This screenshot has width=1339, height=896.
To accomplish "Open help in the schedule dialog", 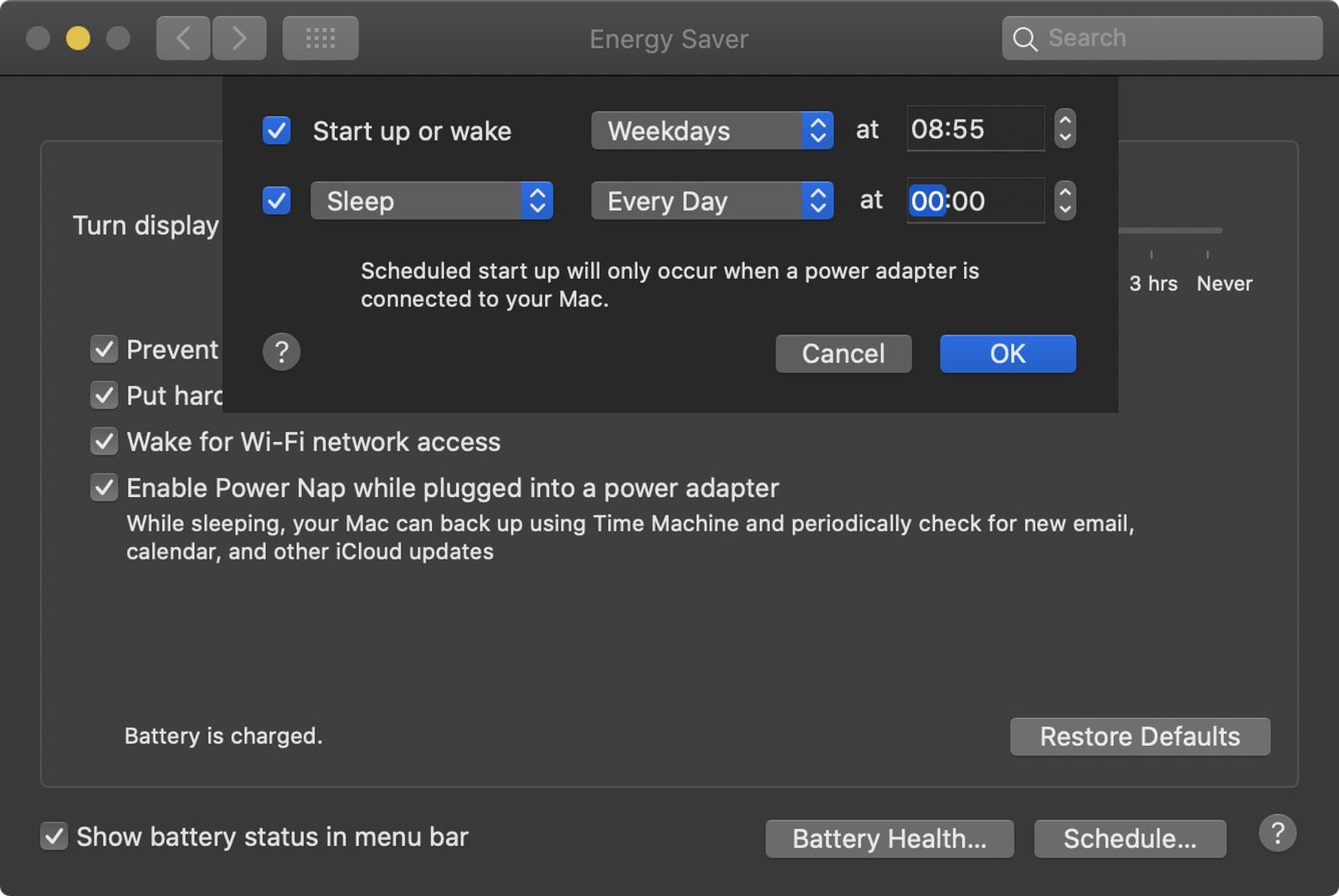I will [281, 352].
